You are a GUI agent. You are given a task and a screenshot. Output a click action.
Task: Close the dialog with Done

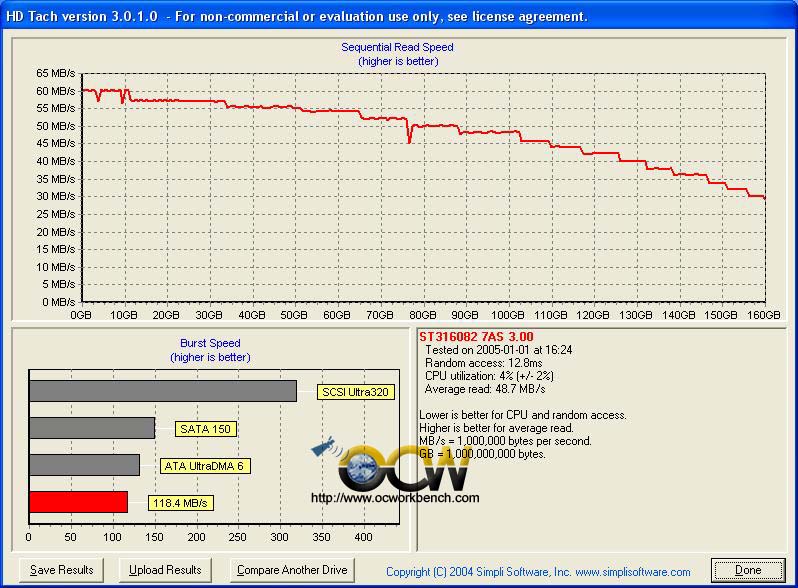pyautogui.click(x=748, y=570)
